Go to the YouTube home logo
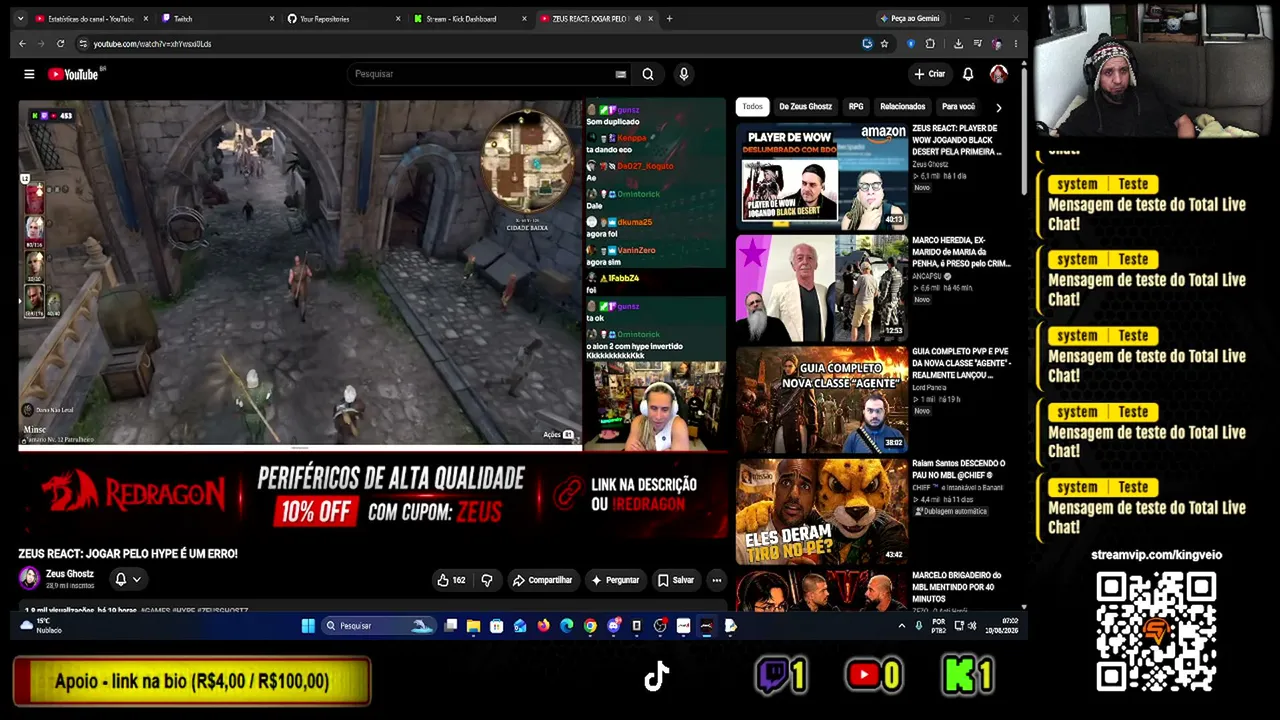 click(76, 74)
